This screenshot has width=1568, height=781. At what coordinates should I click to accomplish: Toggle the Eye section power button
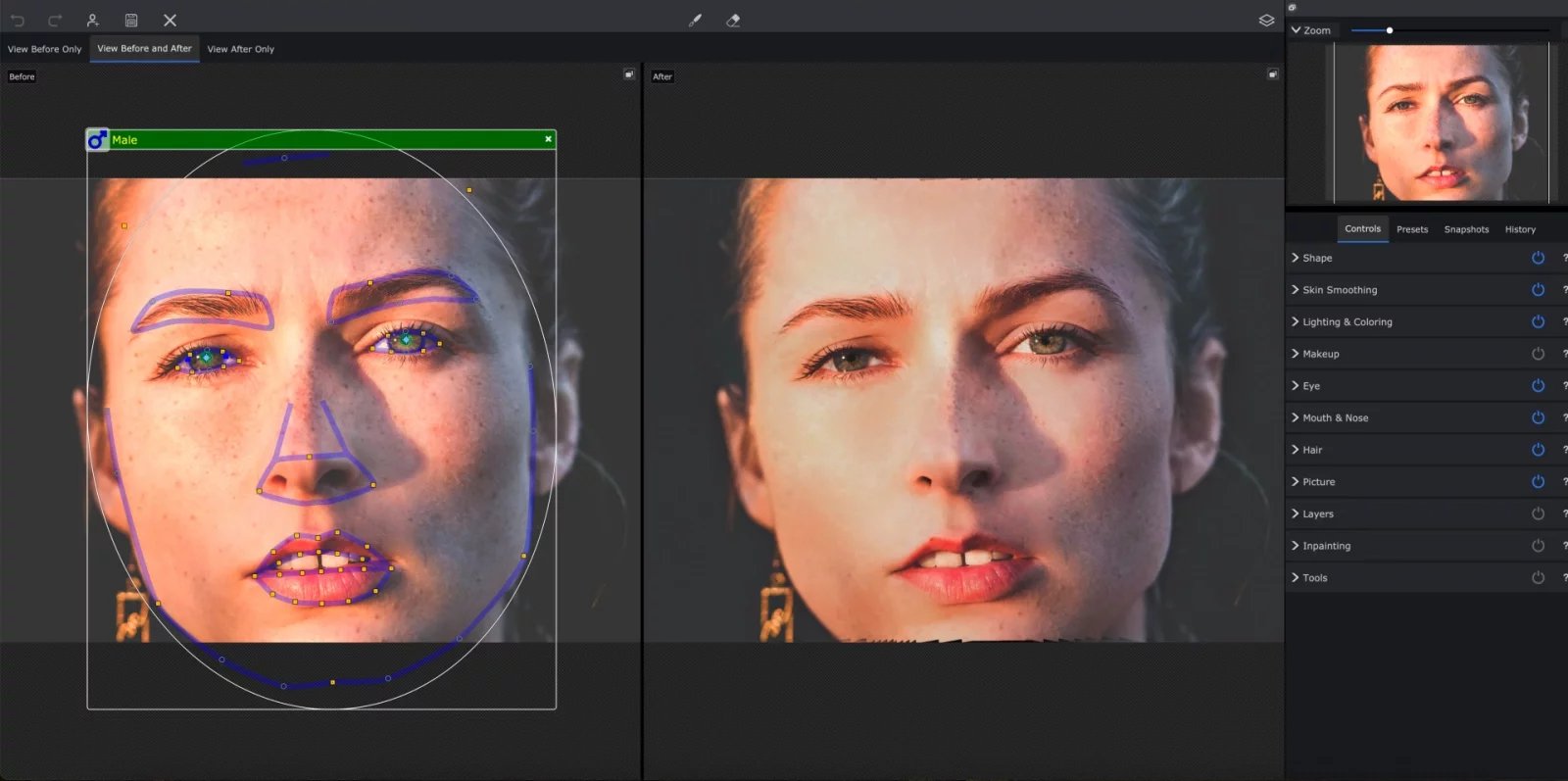1538,386
